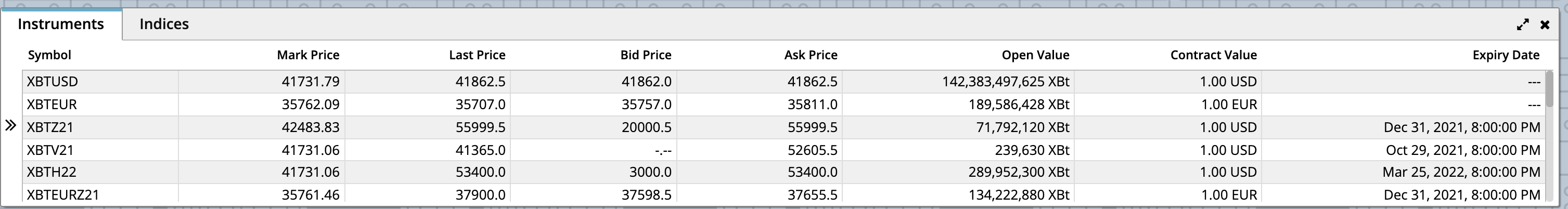The image size is (1568, 209).
Task: Click open value 289,952,300 XBt
Action: point(1019,172)
